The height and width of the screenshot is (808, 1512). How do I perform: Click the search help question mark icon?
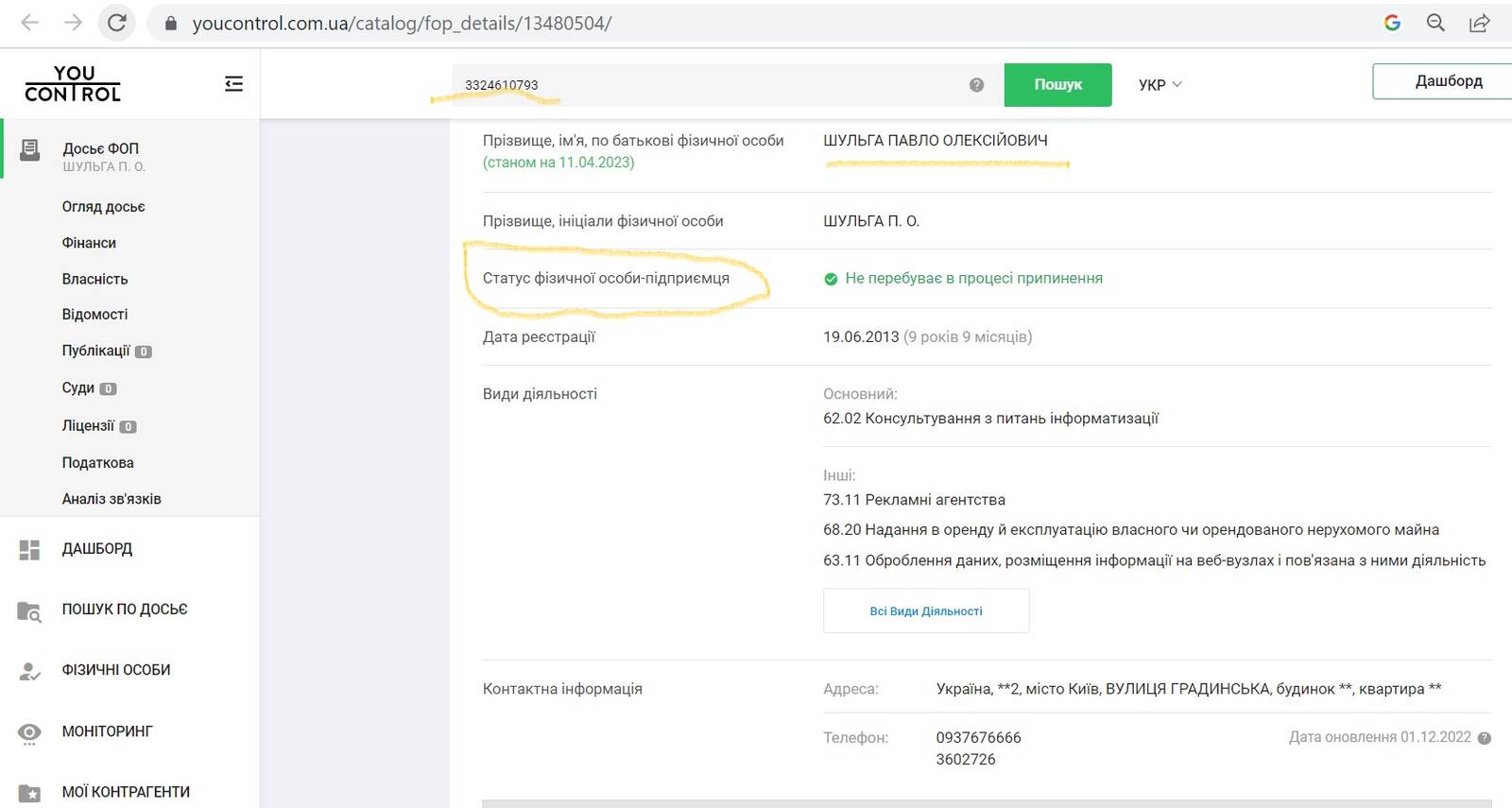pyautogui.click(x=976, y=85)
